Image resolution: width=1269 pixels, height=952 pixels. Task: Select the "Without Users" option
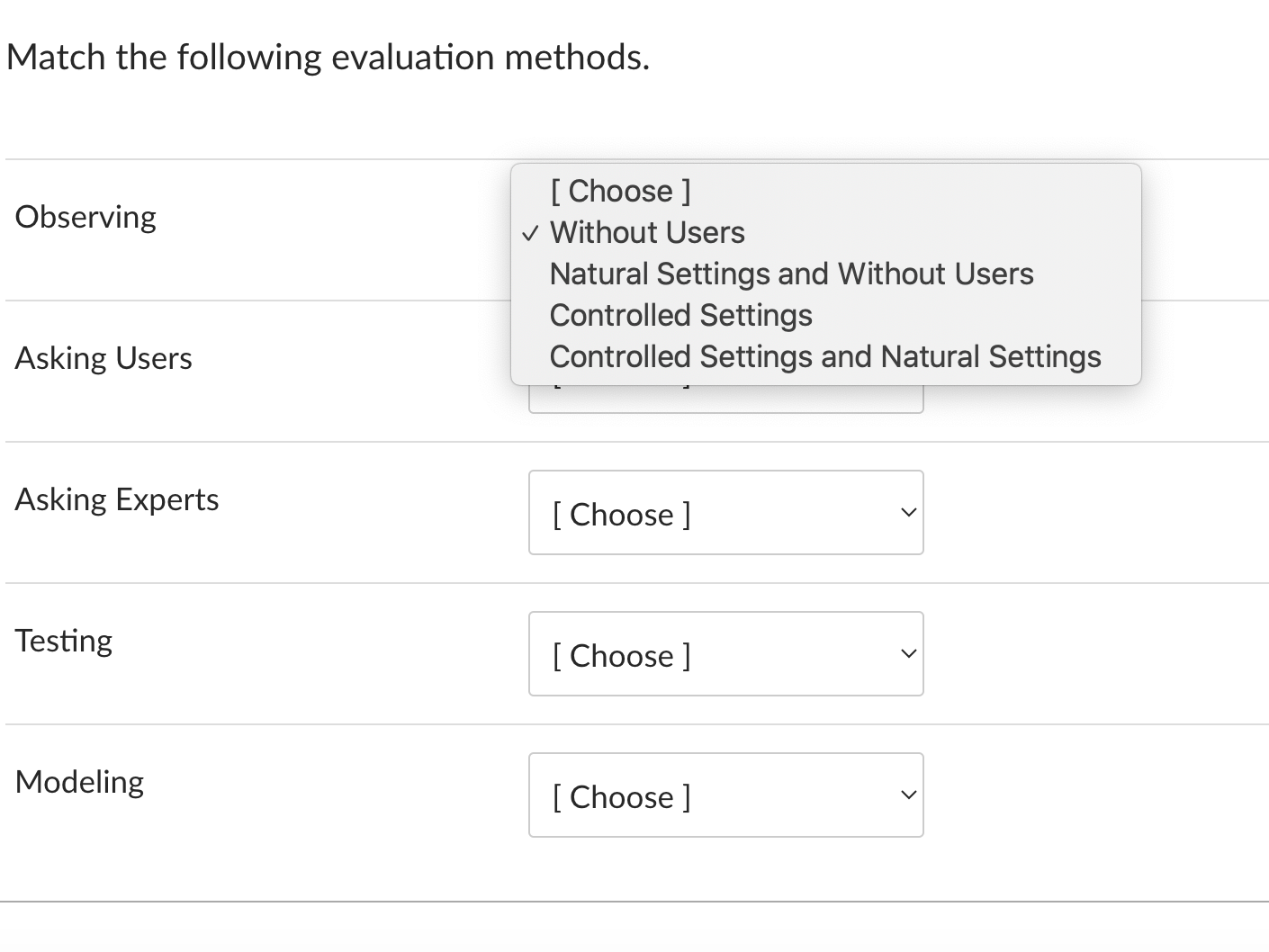646,232
